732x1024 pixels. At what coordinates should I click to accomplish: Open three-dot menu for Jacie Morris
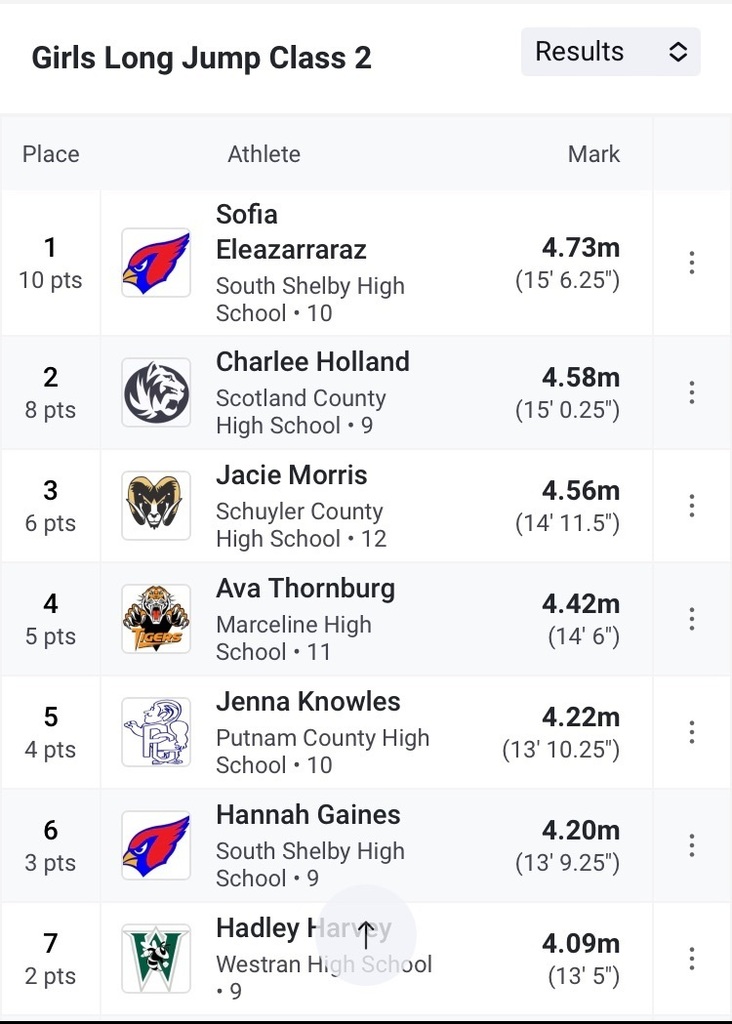692,506
